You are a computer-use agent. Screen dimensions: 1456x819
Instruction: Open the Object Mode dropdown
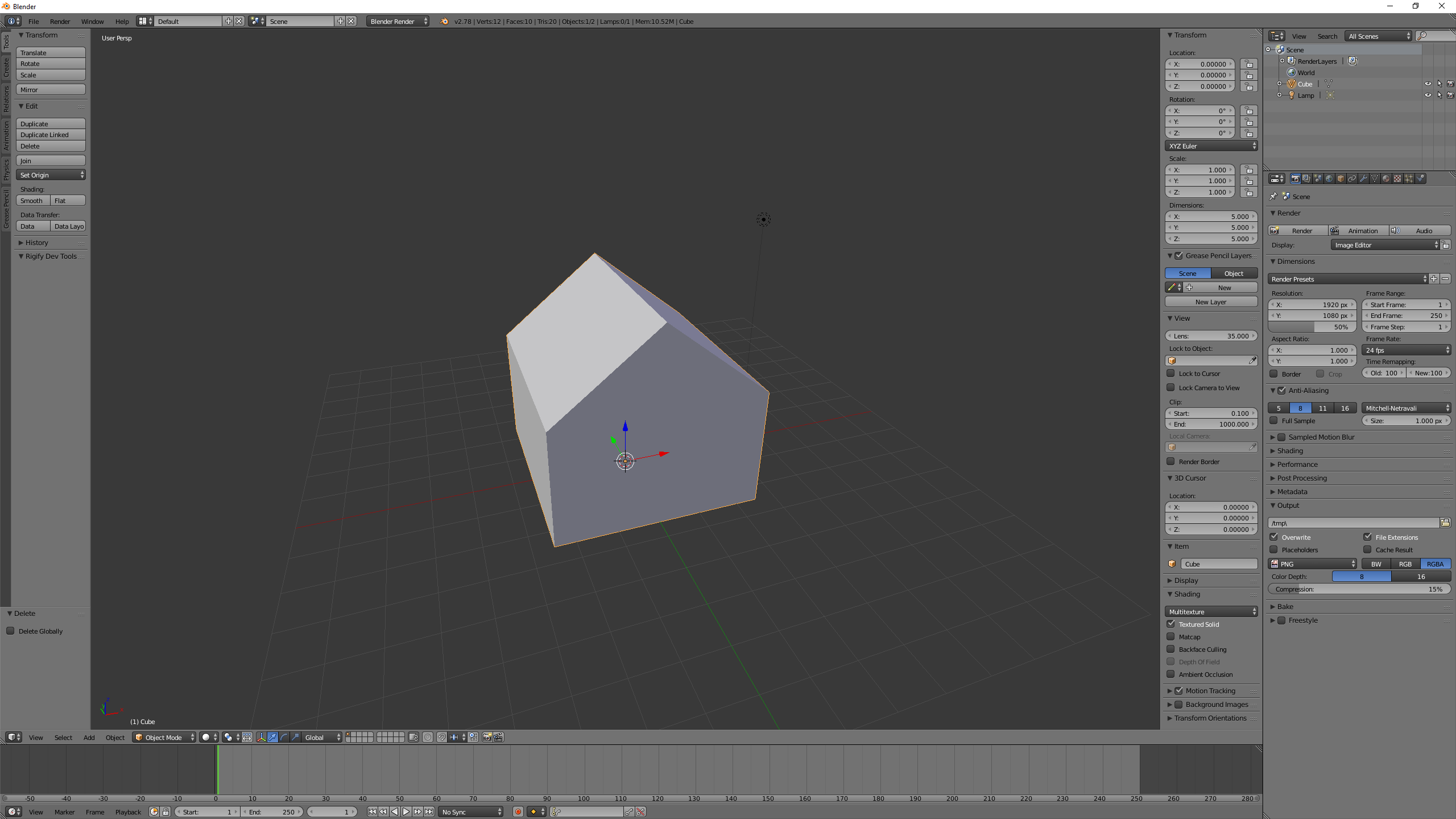[x=164, y=737]
